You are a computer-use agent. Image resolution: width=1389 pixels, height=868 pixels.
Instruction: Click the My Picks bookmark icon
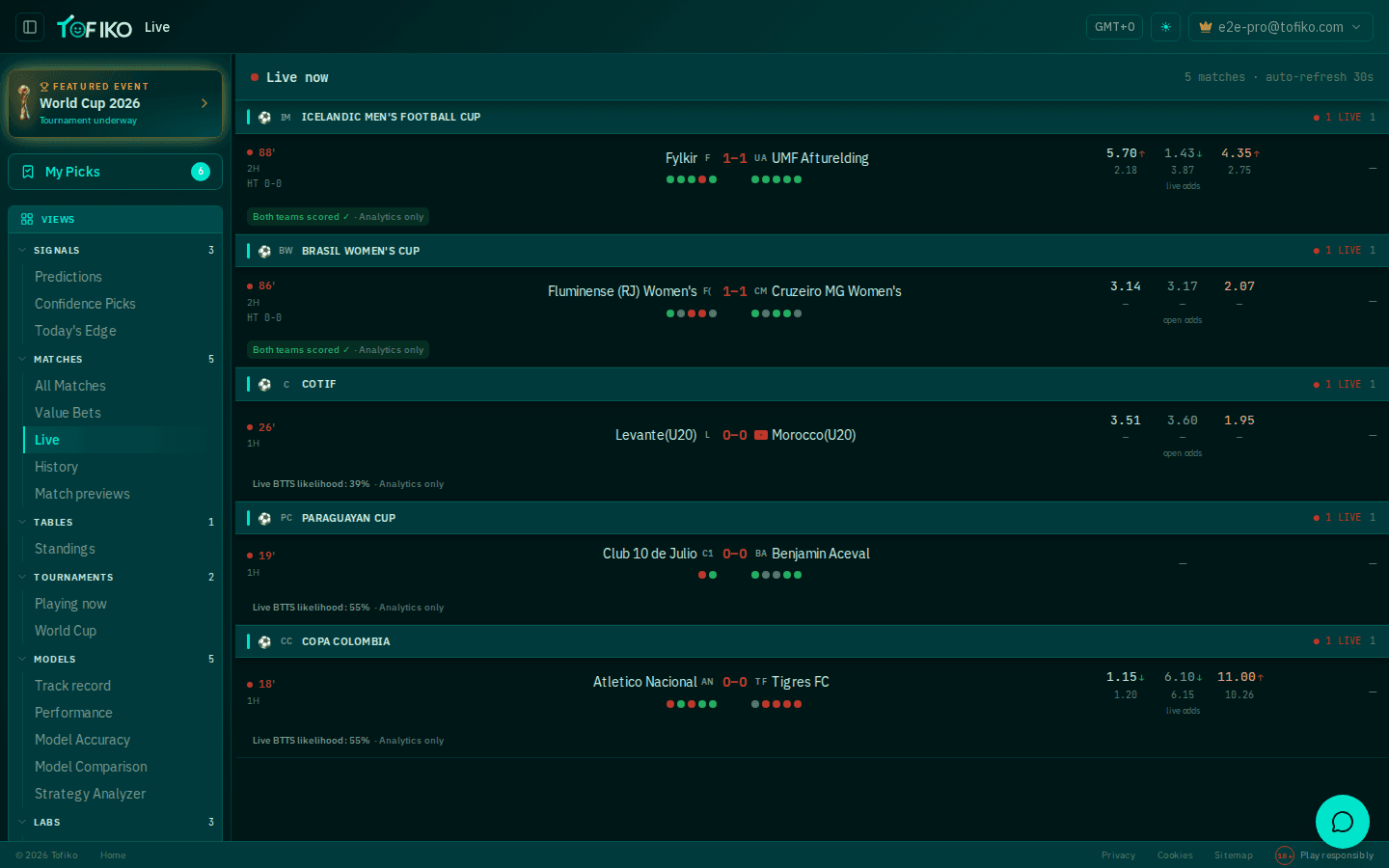[x=28, y=172]
